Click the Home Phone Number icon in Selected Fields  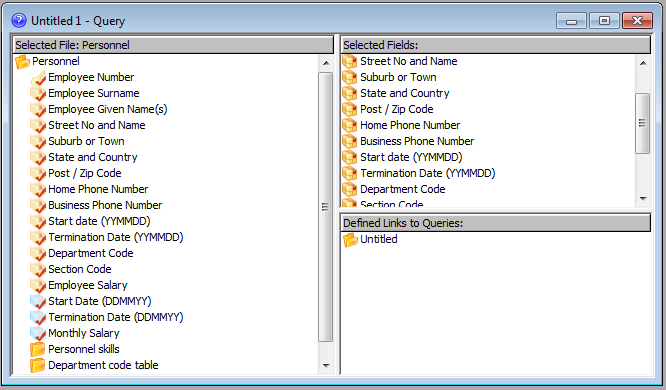pos(350,125)
